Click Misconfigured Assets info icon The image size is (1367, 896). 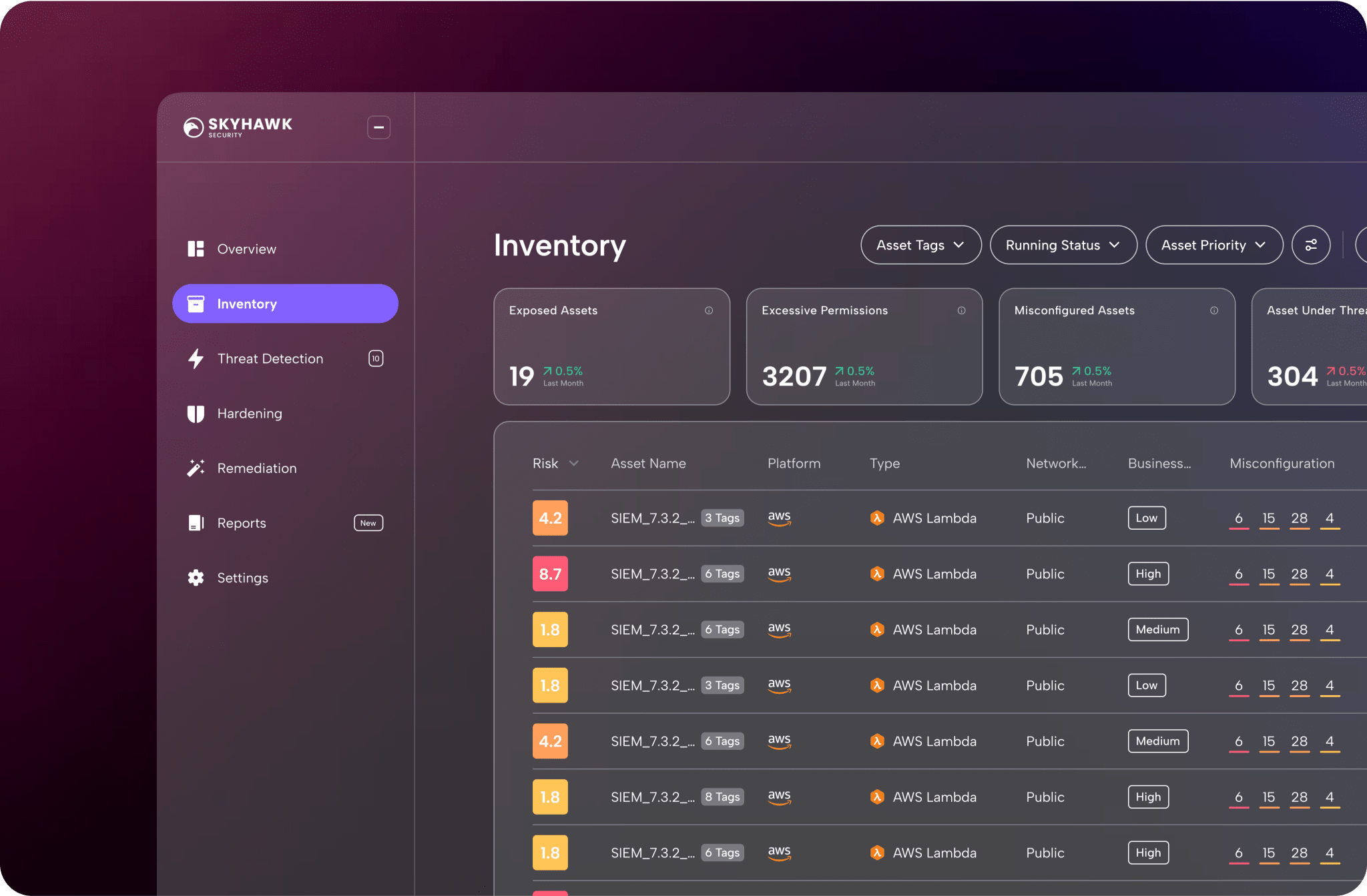(1214, 310)
